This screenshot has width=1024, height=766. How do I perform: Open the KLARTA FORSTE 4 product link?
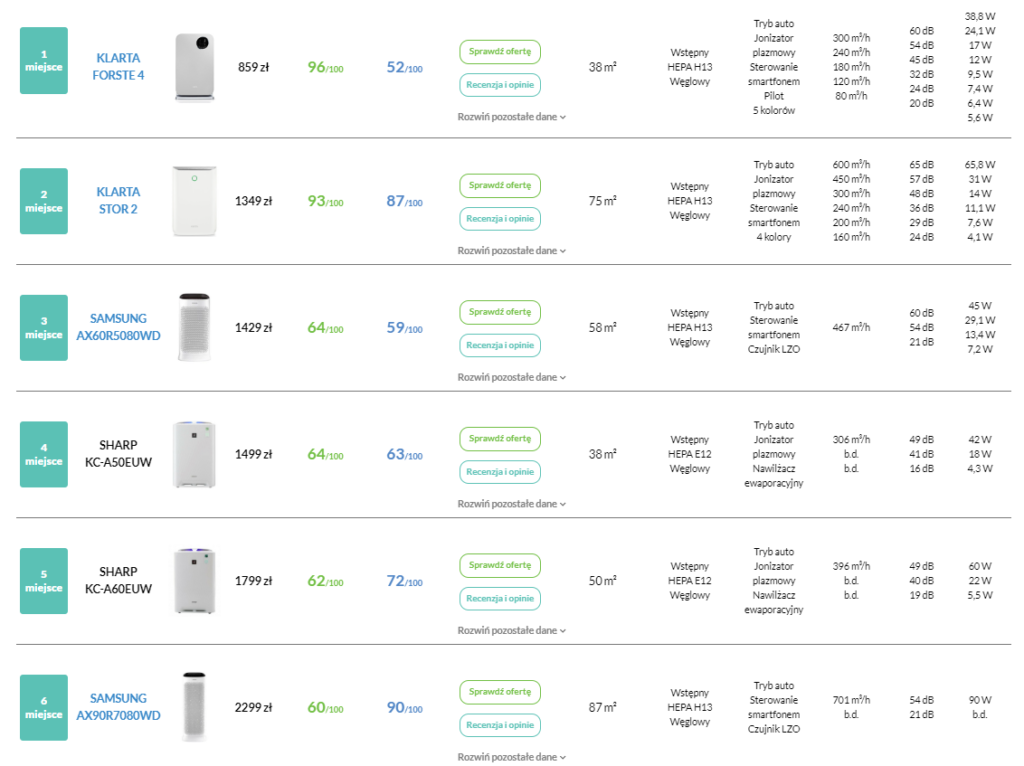point(118,67)
